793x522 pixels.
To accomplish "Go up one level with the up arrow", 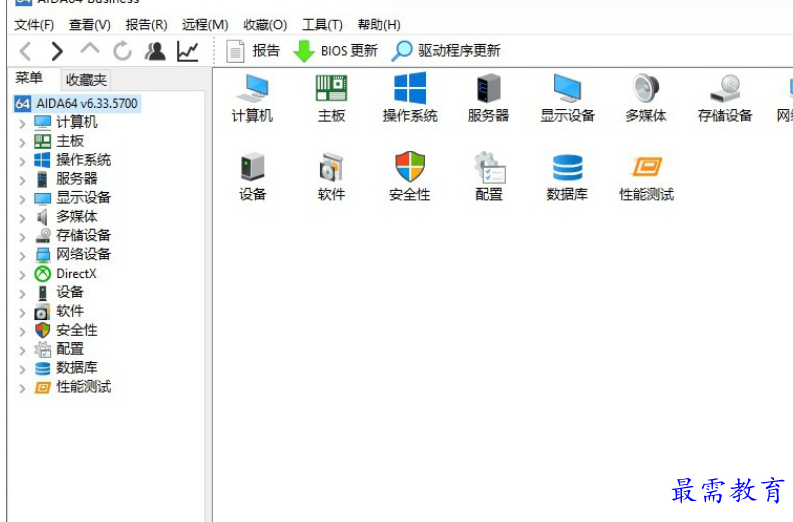I will coord(90,49).
